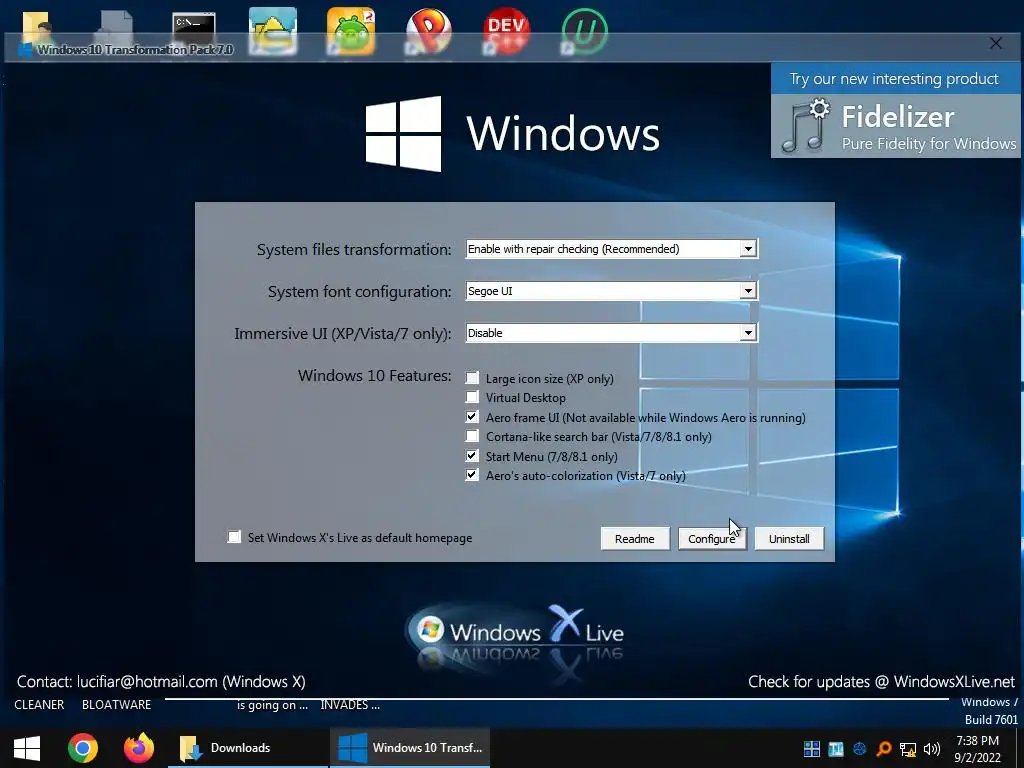This screenshot has width=1024, height=768.
Task: Select the CLEANER desktop label
Action: click(x=39, y=705)
